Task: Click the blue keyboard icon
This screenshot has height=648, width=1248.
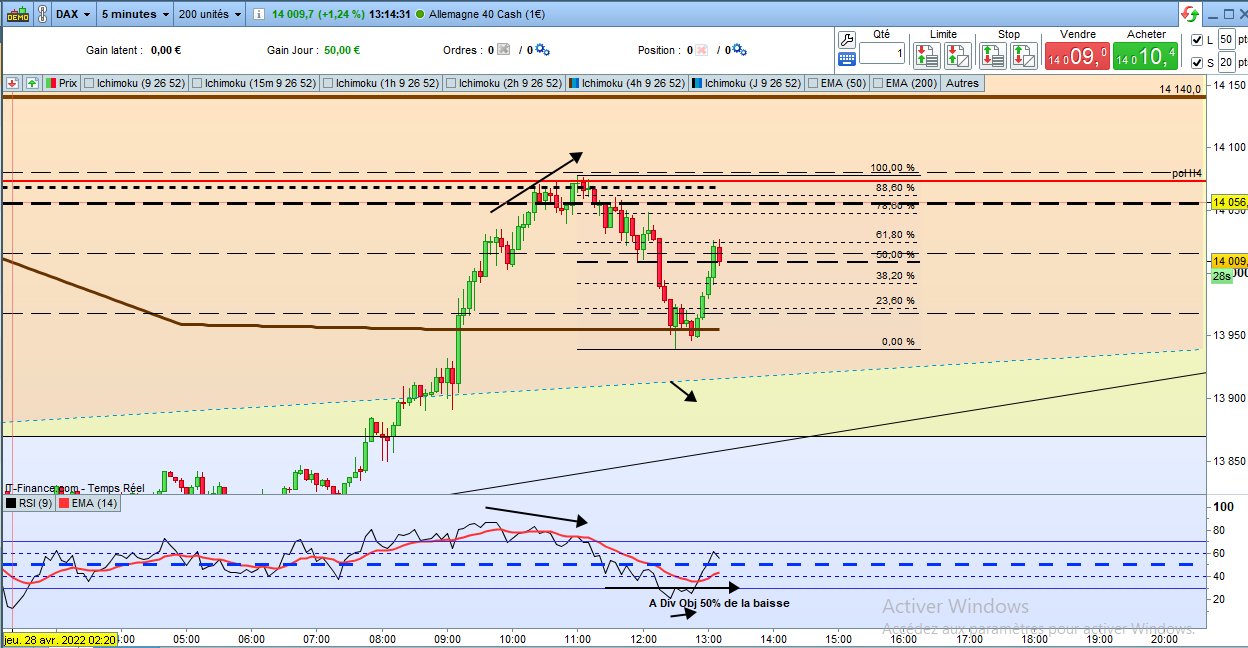Action: point(846,59)
